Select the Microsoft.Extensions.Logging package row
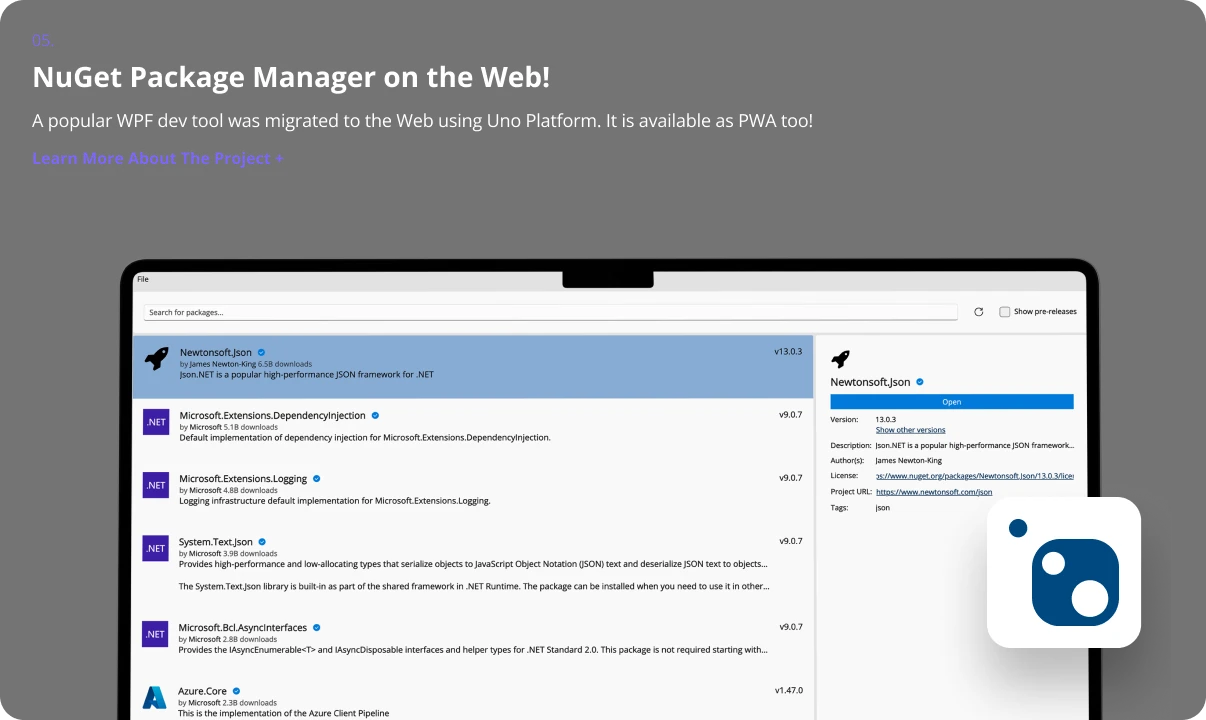Image resolution: width=1206 pixels, height=720 pixels. tap(473, 489)
